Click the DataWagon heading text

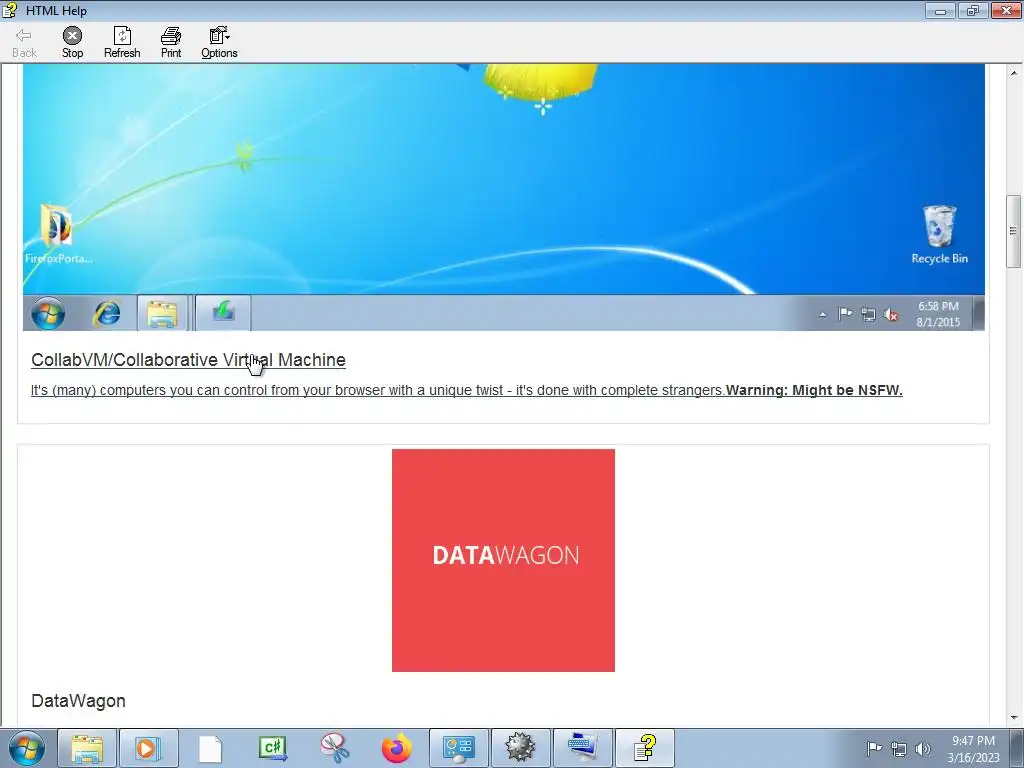[78, 701]
